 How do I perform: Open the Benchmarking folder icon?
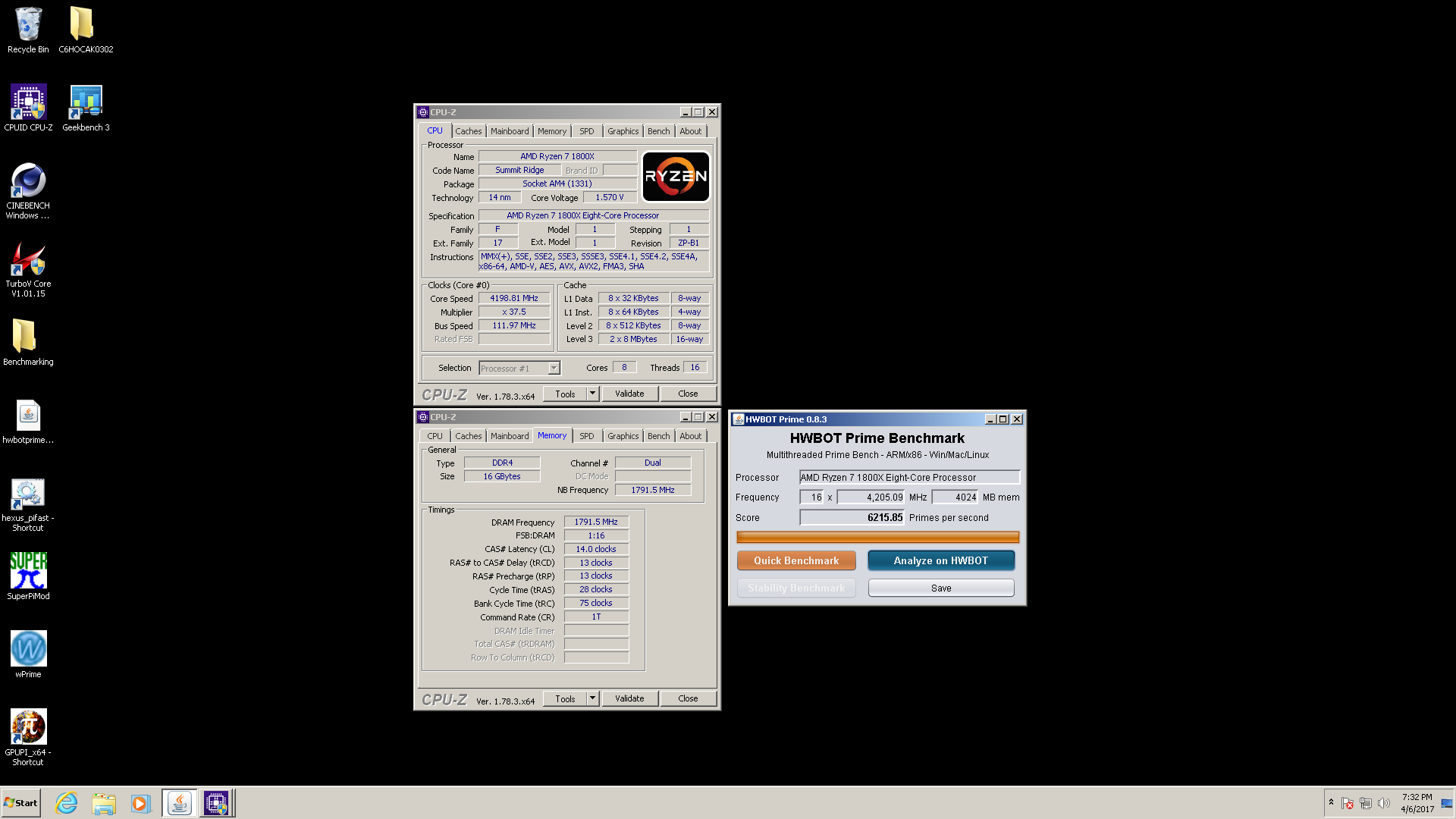coord(28,343)
